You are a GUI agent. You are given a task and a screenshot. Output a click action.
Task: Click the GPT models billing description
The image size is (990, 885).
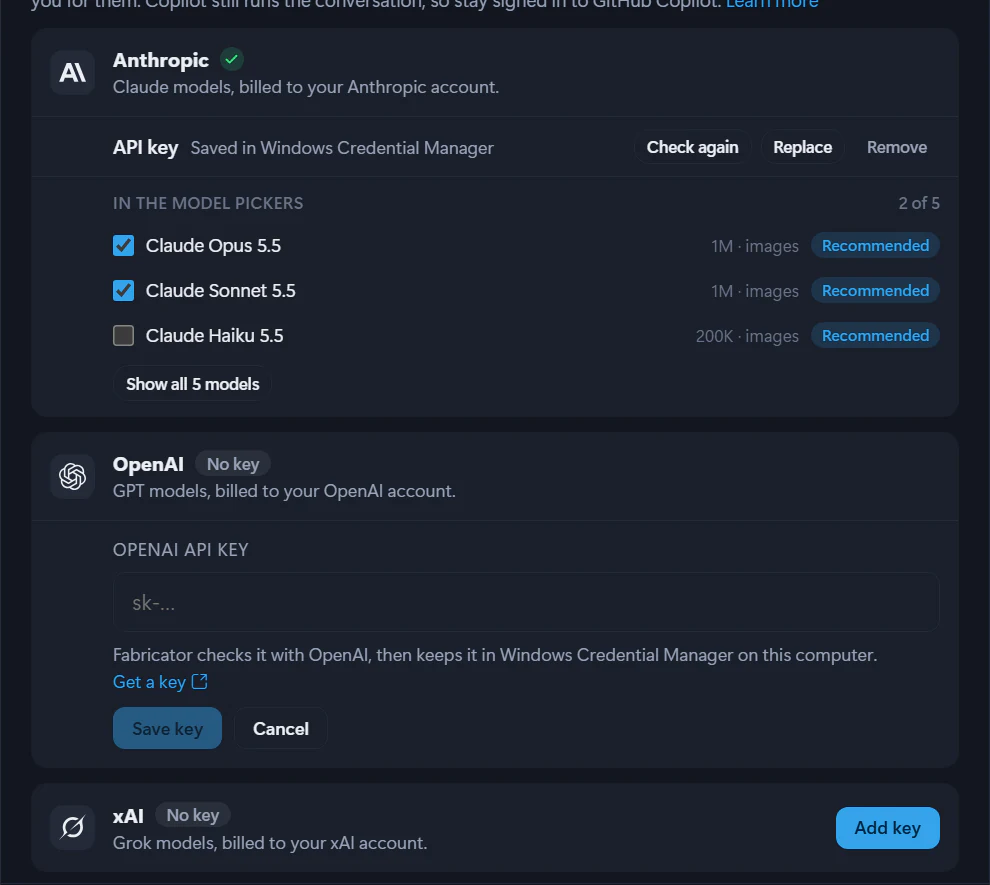(x=284, y=490)
